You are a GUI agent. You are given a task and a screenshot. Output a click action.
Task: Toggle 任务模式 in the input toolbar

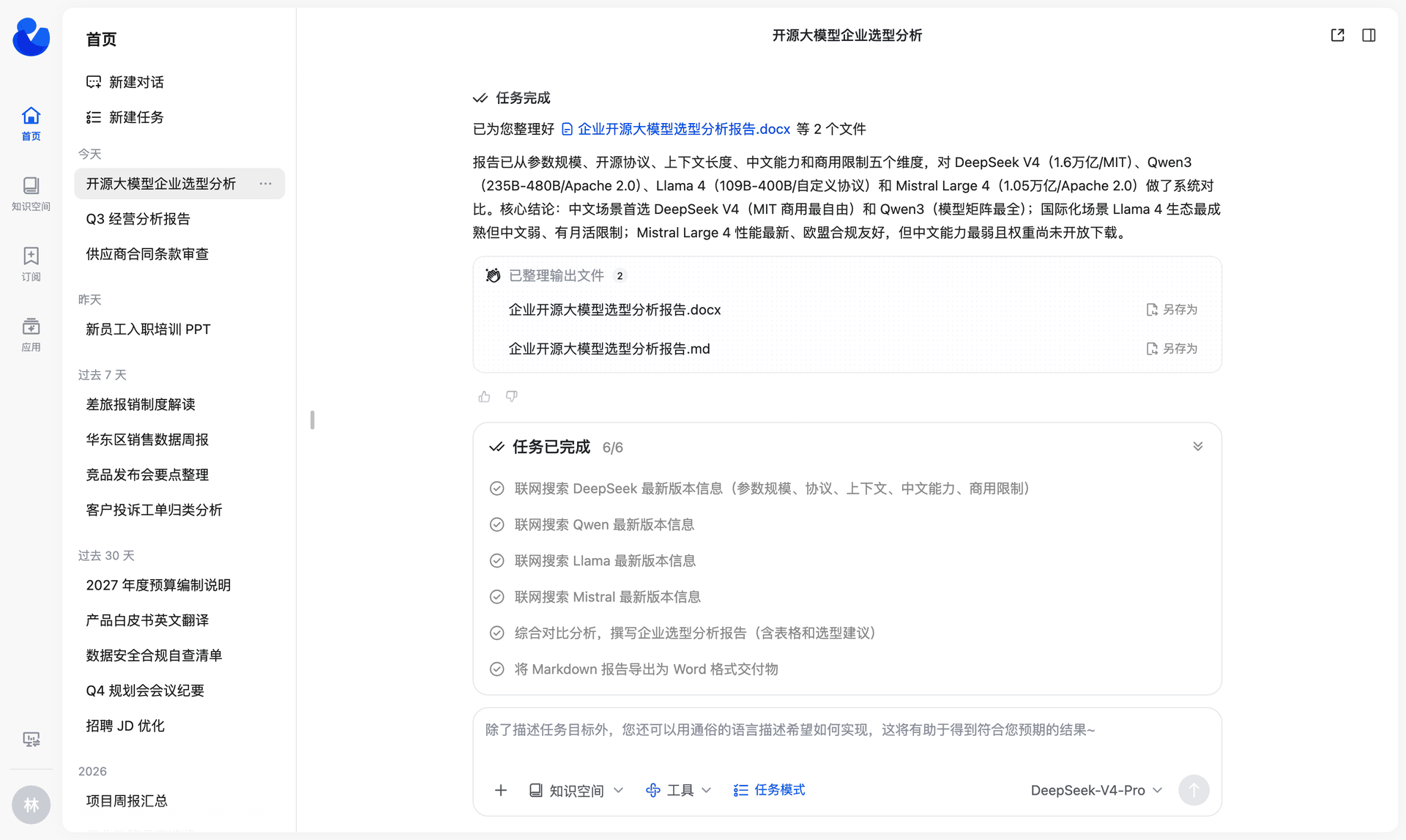[769, 790]
